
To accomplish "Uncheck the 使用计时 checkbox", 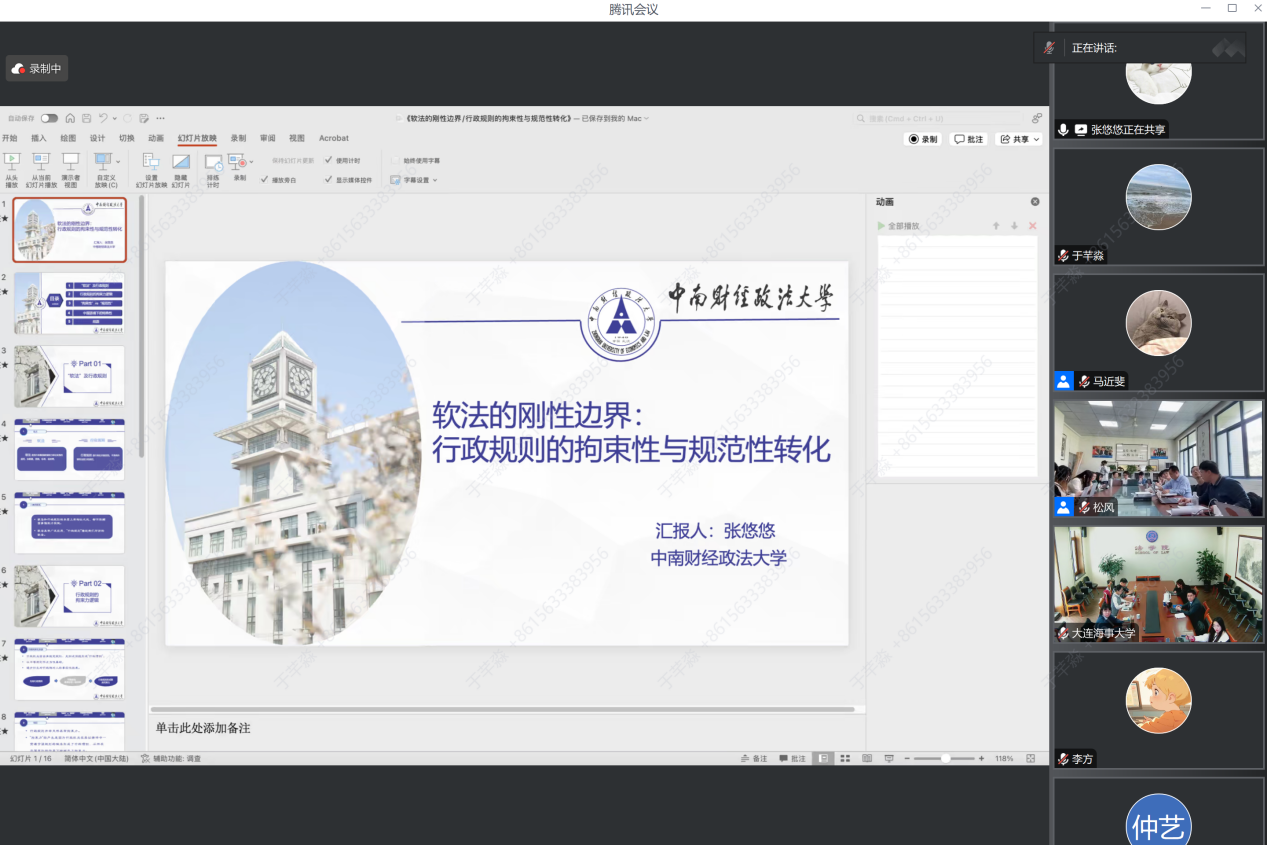I will (329, 160).
